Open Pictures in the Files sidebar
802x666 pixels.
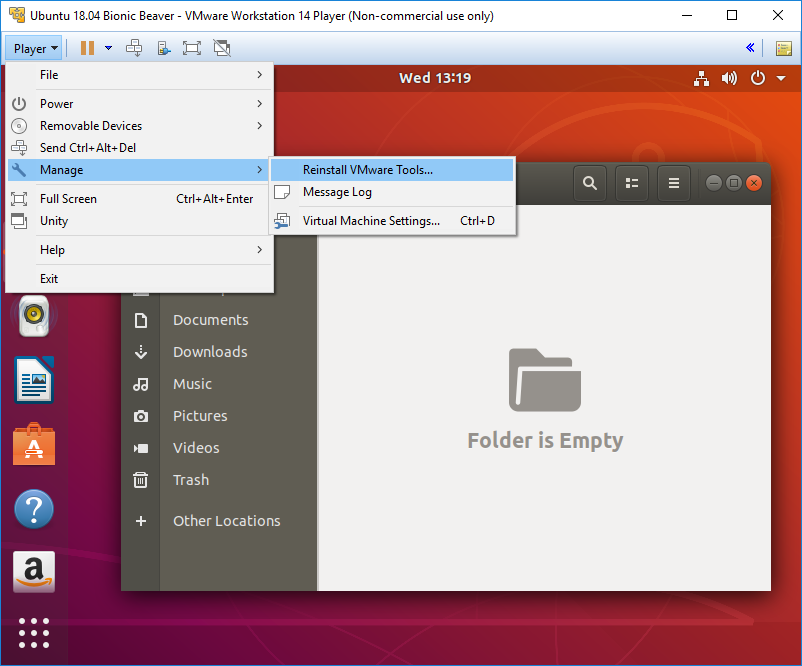click(219, 416)
